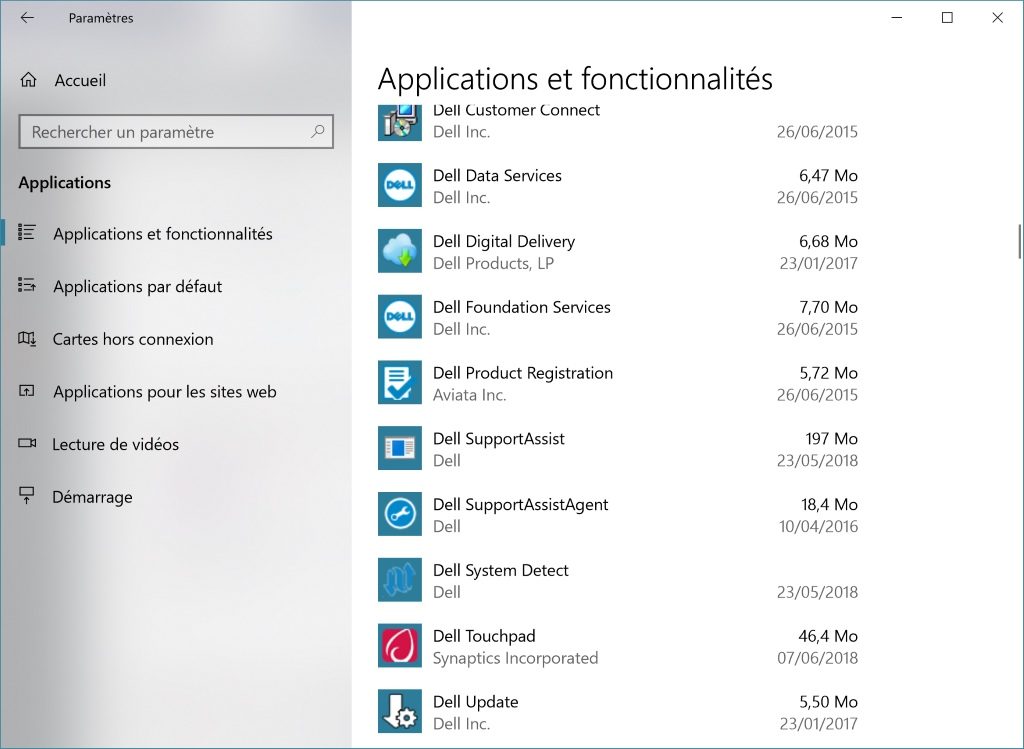Click the 10/04/2016 install date
Viewport: 1024px width, 749px height.
(x=818, y=526)
